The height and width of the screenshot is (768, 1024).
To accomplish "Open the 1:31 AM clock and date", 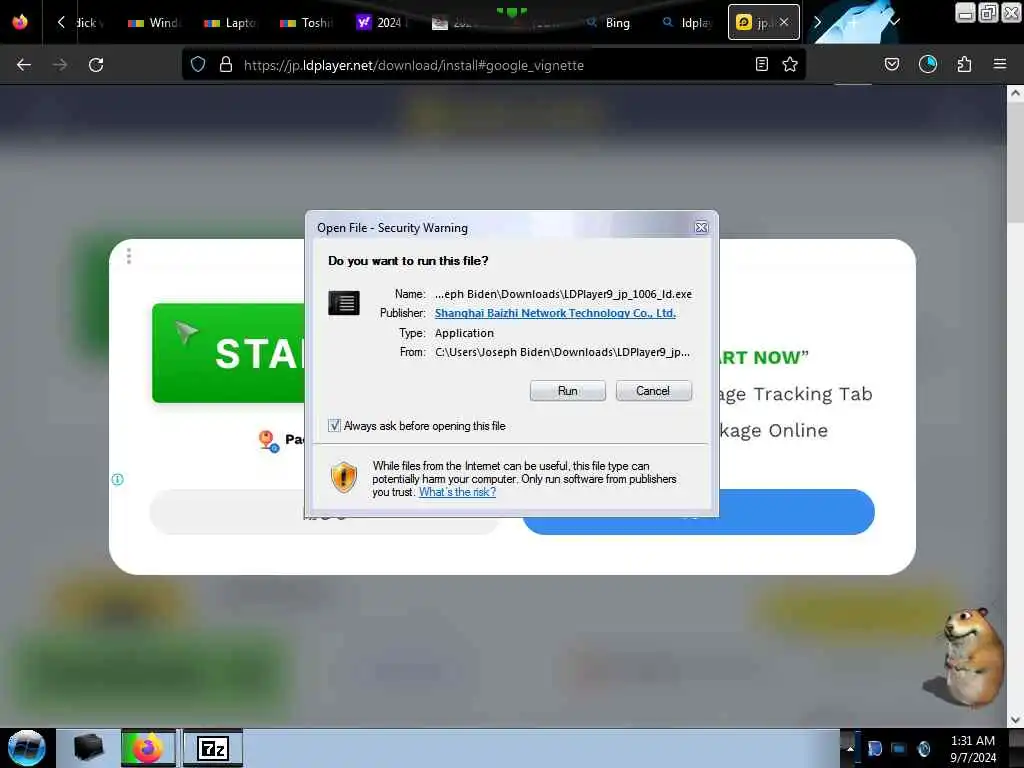I will 973,748.
